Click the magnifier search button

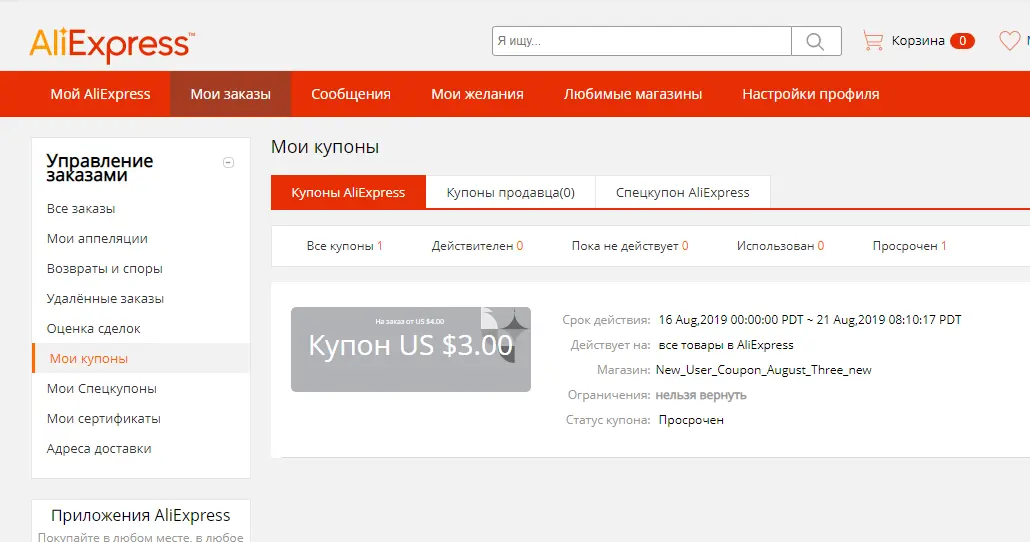[x=816, y=41]
